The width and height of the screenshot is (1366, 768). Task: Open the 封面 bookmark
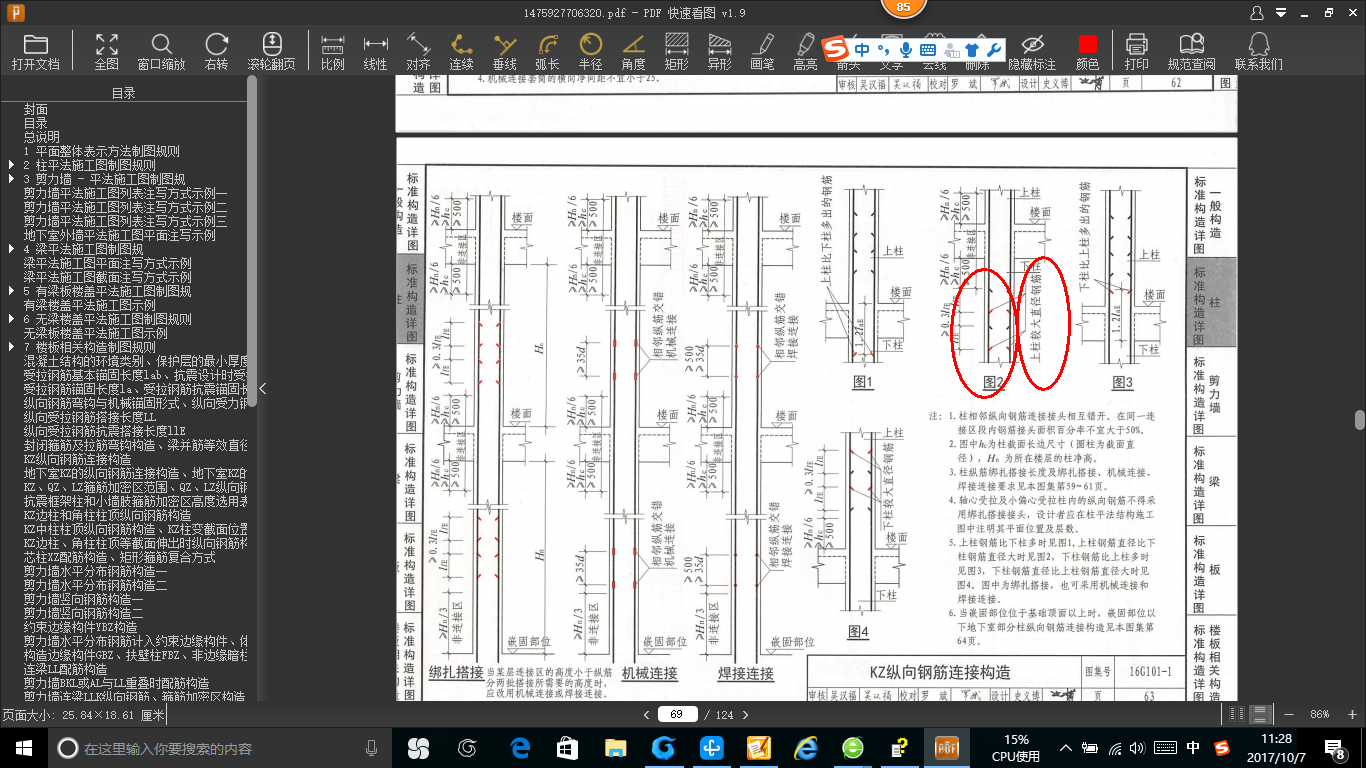36,109
